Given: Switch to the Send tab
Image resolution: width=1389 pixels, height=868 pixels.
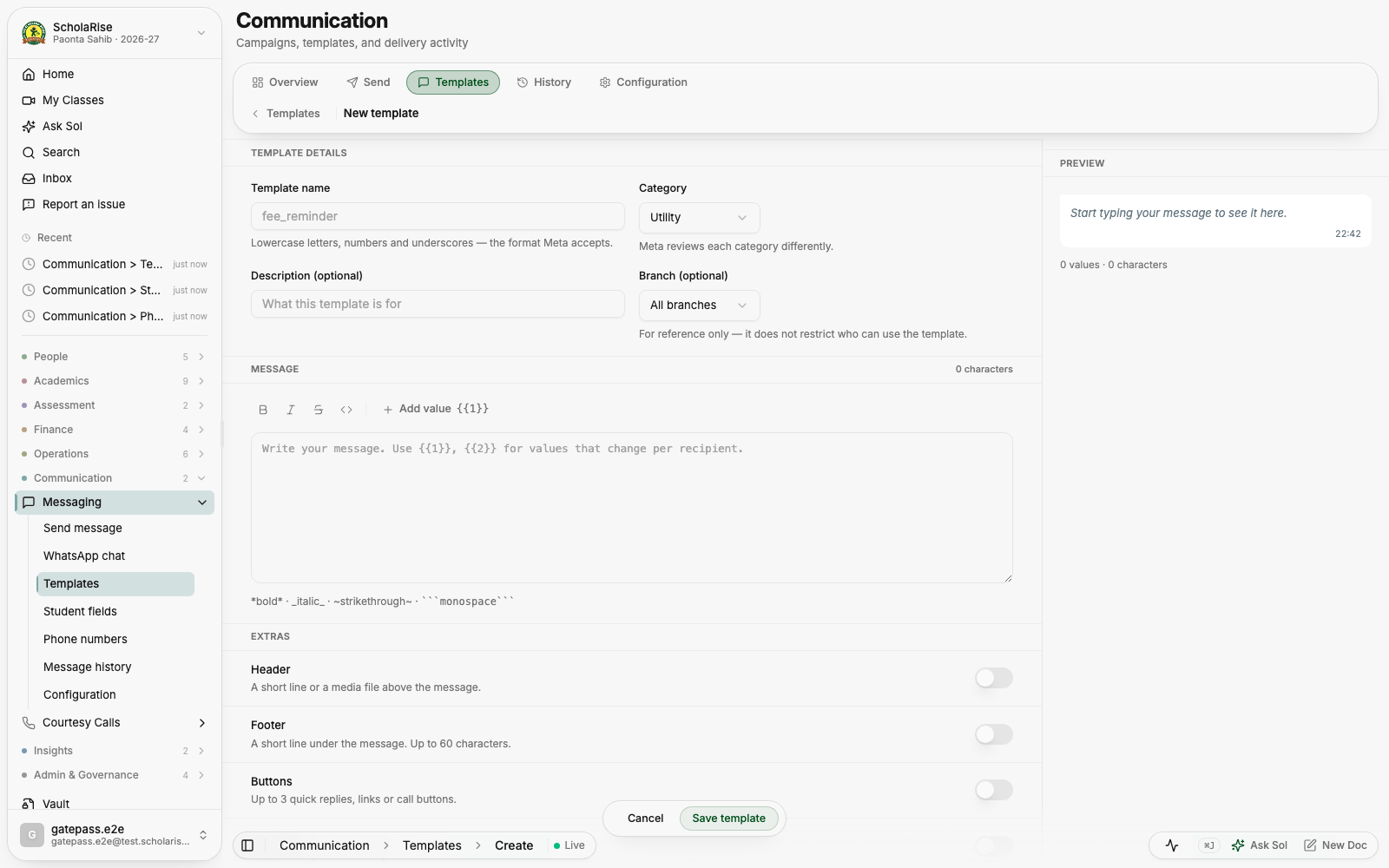Looking at the screenshot, I should coord(368,82).
